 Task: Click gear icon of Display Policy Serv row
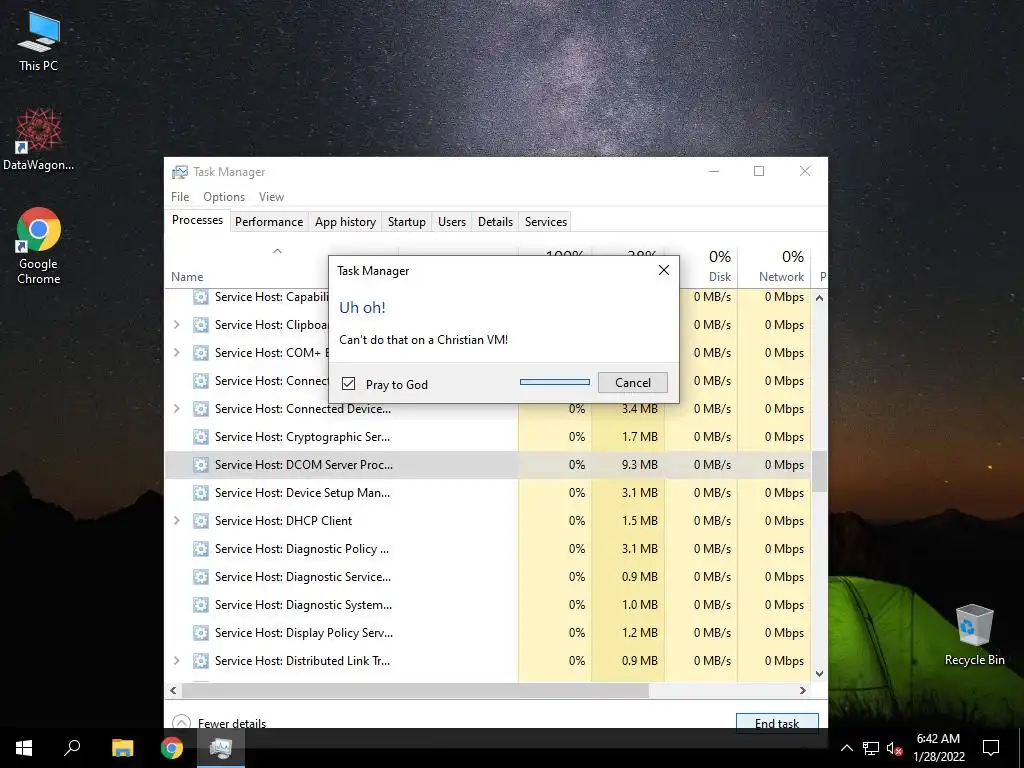pos(200,633)
